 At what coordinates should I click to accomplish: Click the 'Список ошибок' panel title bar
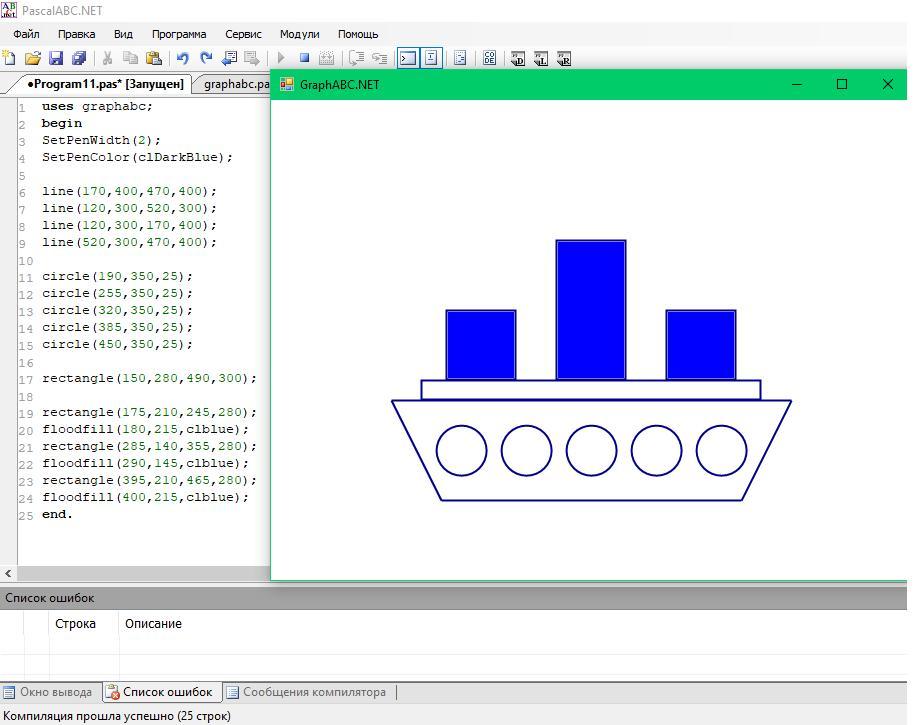tap(453, 598)
